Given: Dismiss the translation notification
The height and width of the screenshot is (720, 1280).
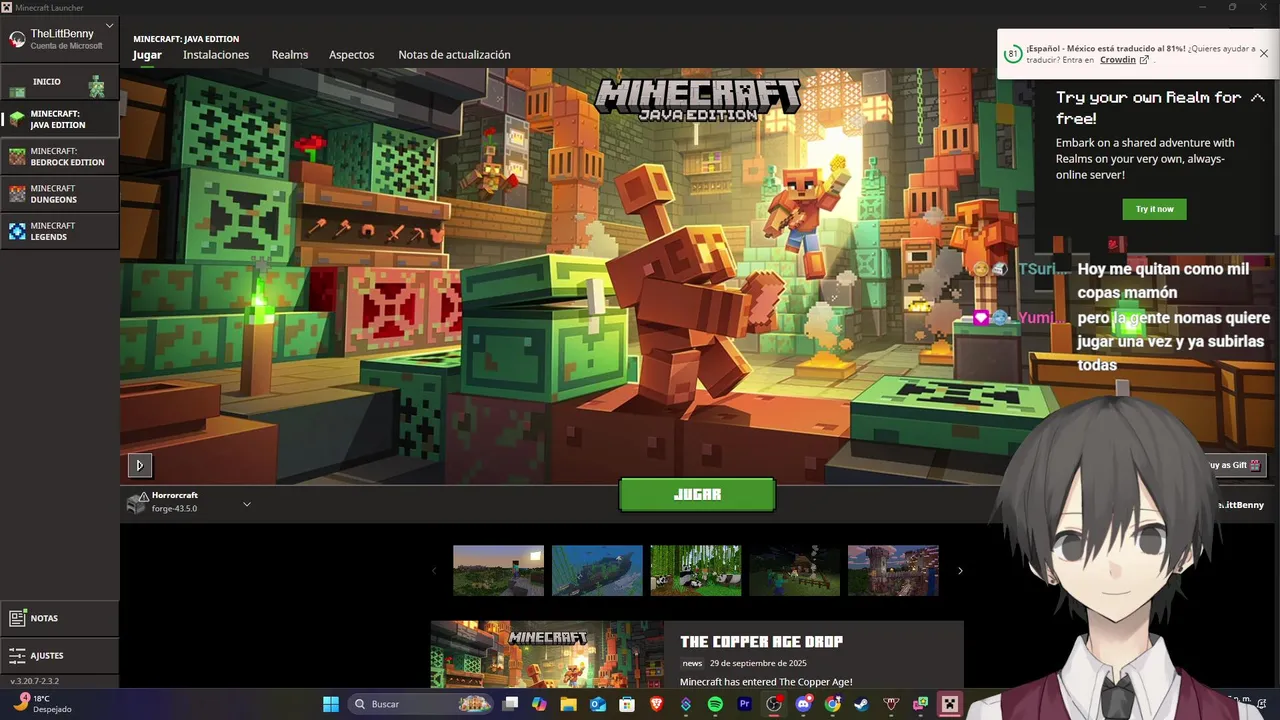Looking at the screenshot, I should pos(1264,54).
